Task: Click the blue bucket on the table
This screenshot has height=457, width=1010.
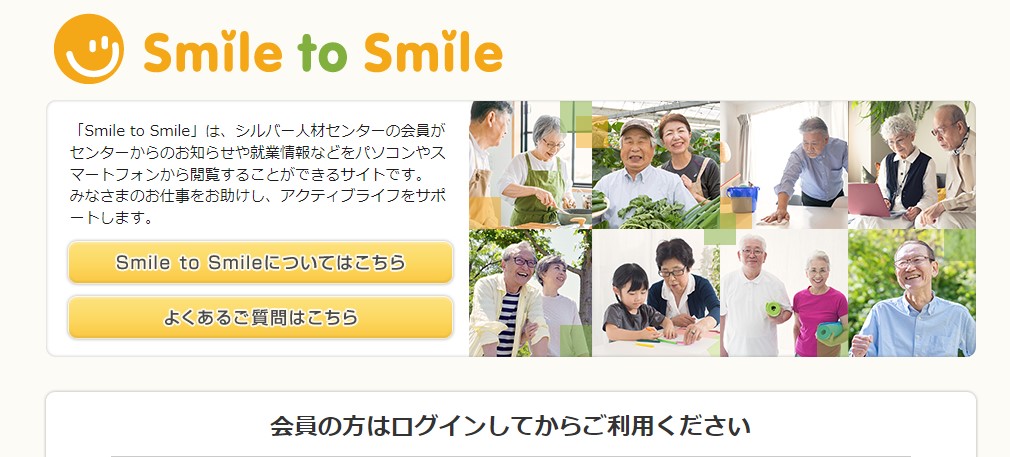Action: [743, 199]
